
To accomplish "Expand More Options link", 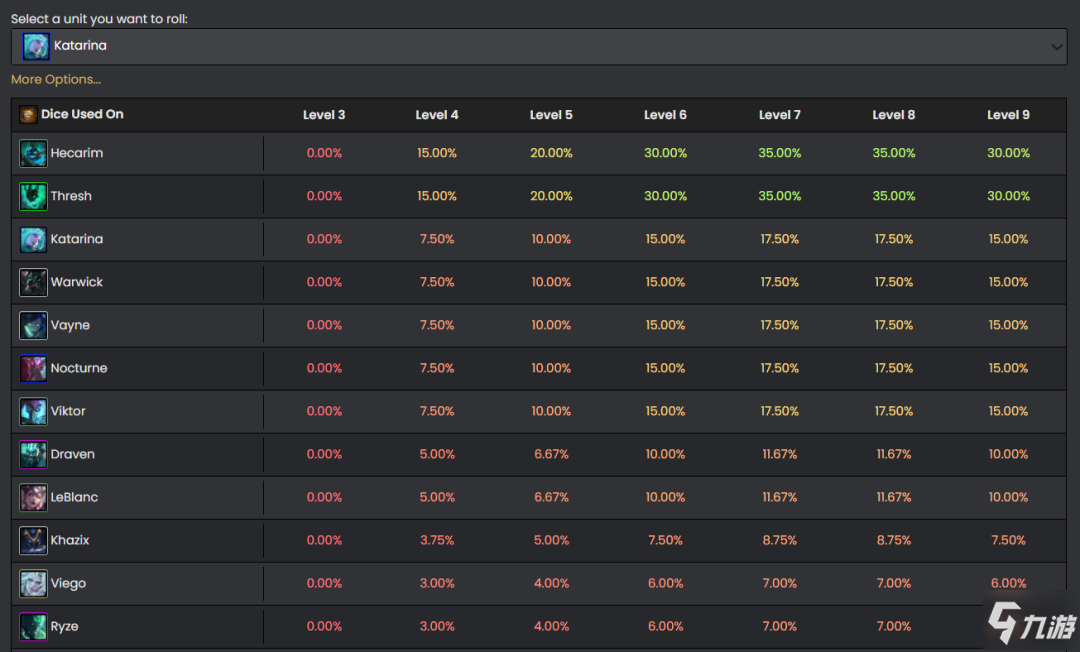I will pos(56,80).
